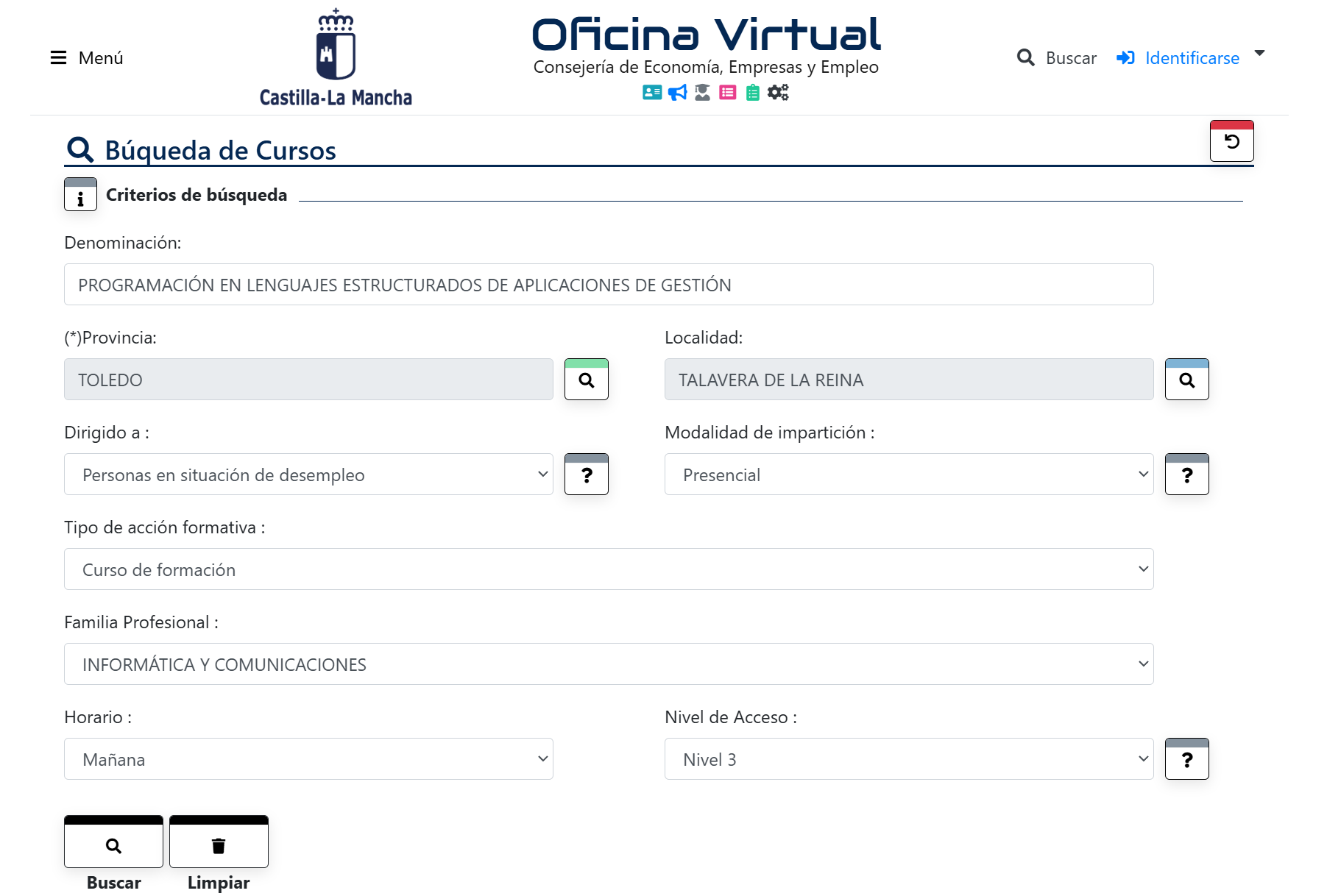
Task: Show help for Dirigido a field
Action: [x=586, y=474]
